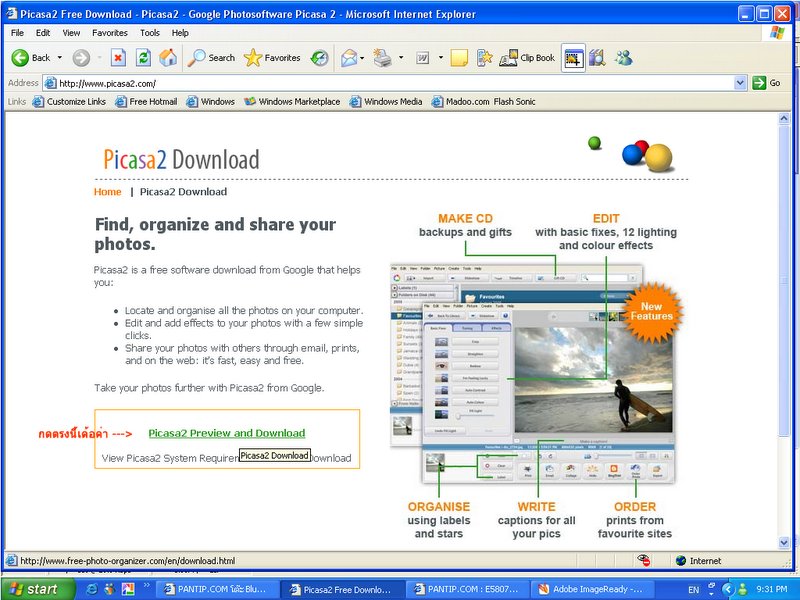Click the page icon beside the address URL
This screenshot has width=800, height=600.
click(x=50, y=83)
